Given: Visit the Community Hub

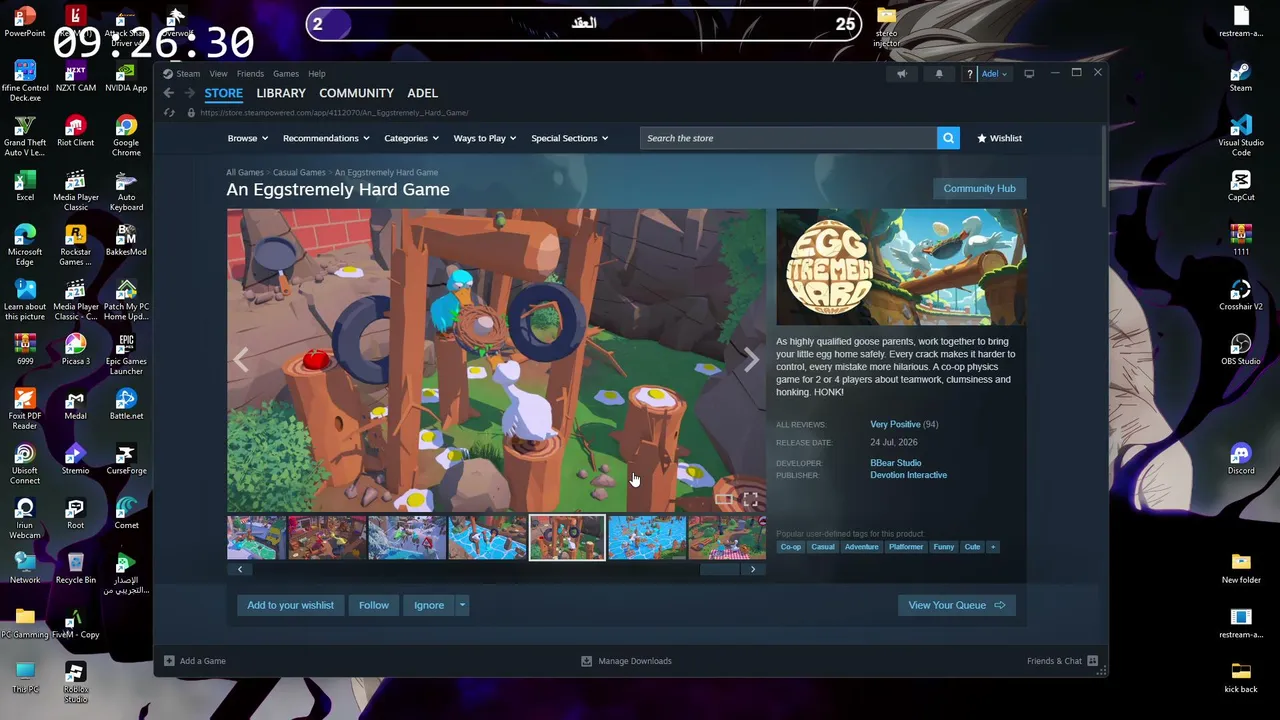Looking at the screenshot, I should 979,188.
